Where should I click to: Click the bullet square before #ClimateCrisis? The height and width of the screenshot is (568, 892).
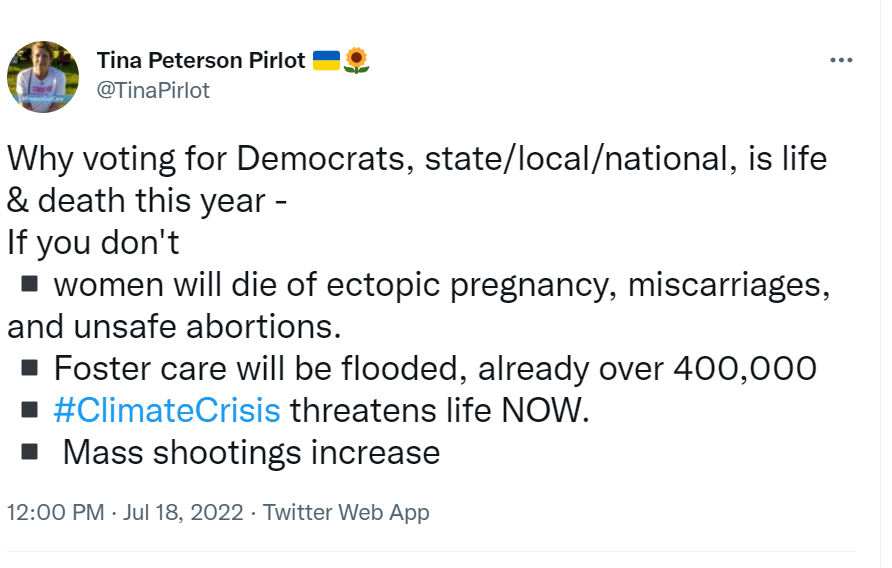click(30, 410)
